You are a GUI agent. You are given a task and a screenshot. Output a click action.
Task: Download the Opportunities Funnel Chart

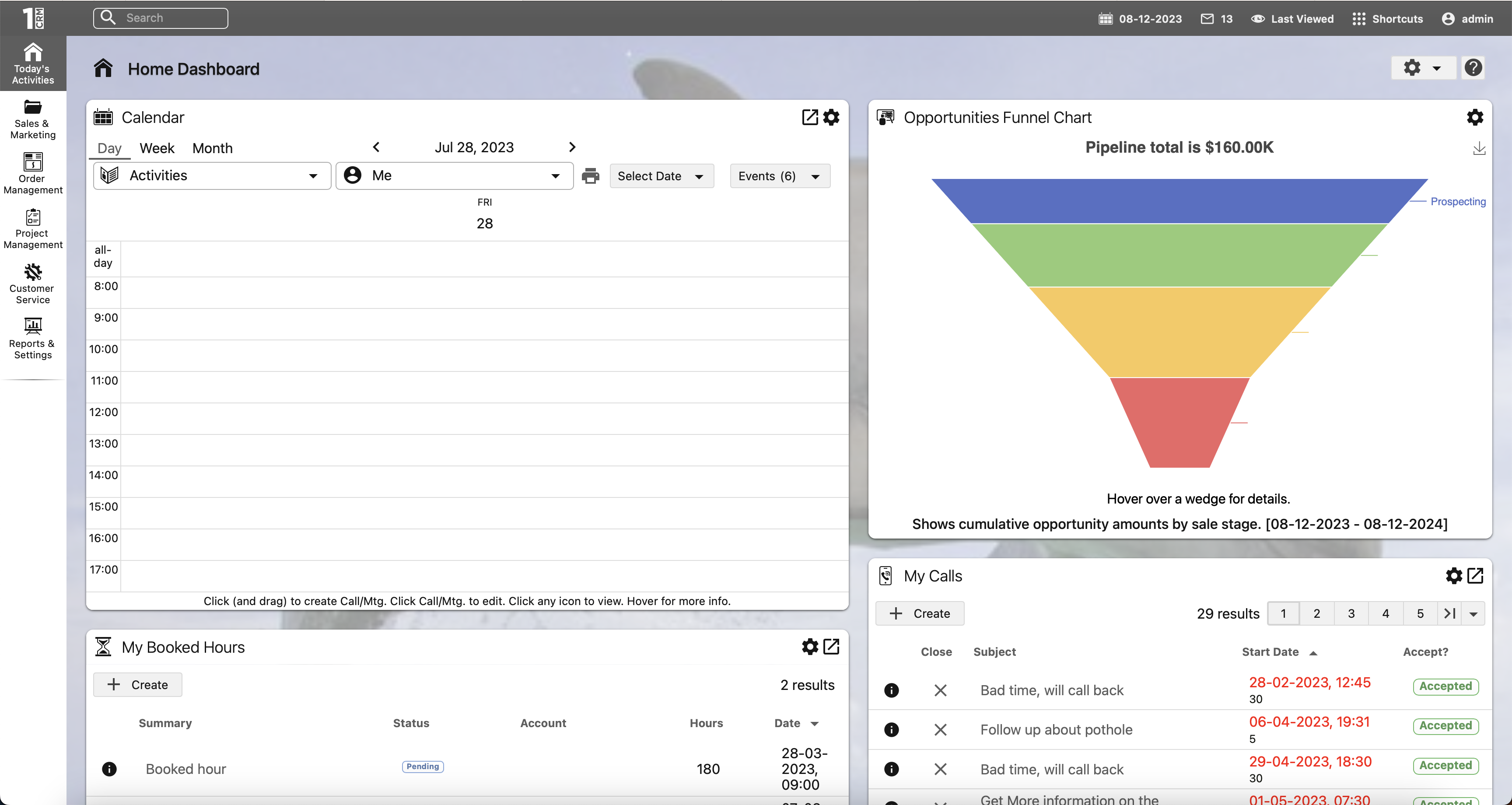pyautogui.click(x=1479, y=149)
